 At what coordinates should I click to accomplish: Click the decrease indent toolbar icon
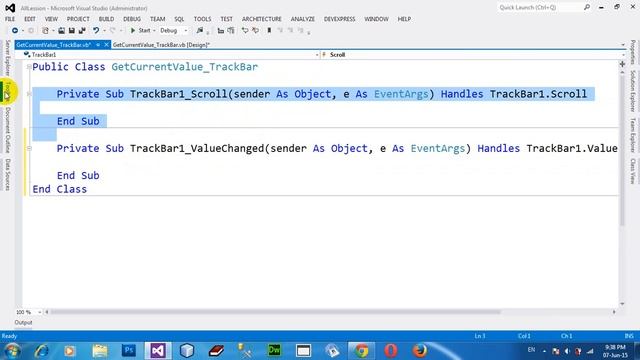click(220, 31)
